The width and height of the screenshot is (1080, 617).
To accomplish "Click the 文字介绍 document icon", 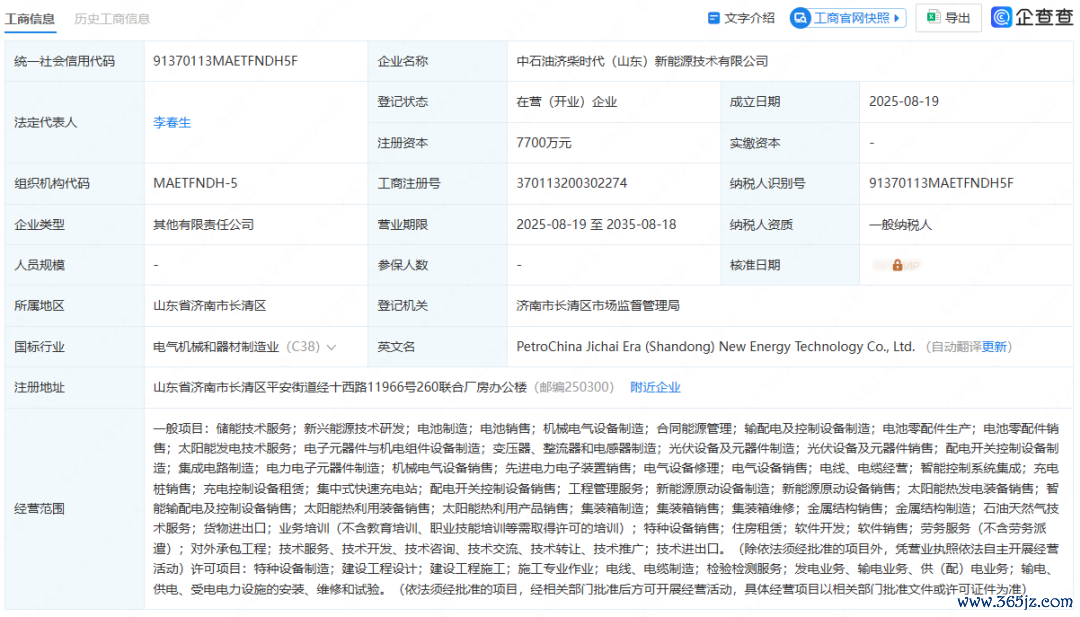I will 714,18.
